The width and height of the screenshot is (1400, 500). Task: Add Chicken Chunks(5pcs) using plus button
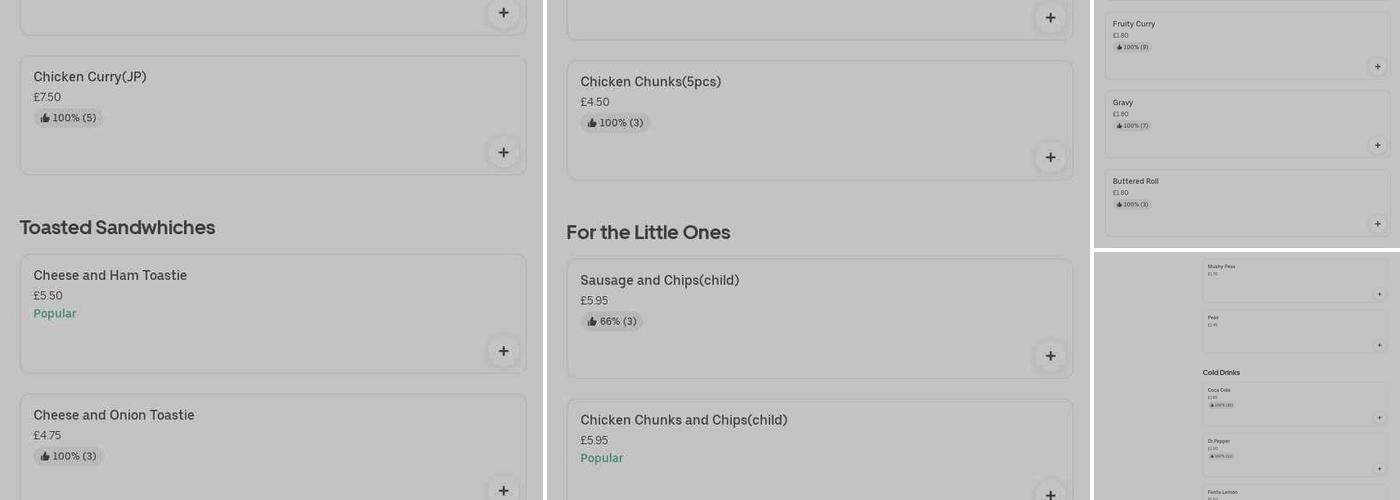[x=1050, y=157]
